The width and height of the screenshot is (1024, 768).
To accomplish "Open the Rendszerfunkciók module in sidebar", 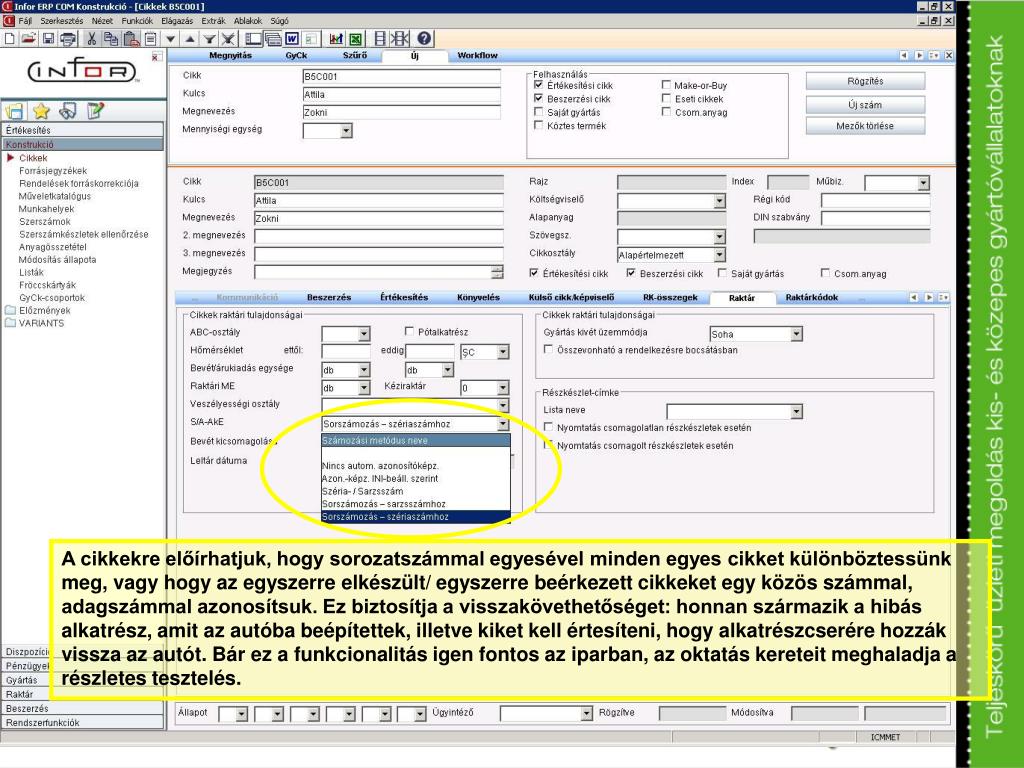I will click(82, 722).
